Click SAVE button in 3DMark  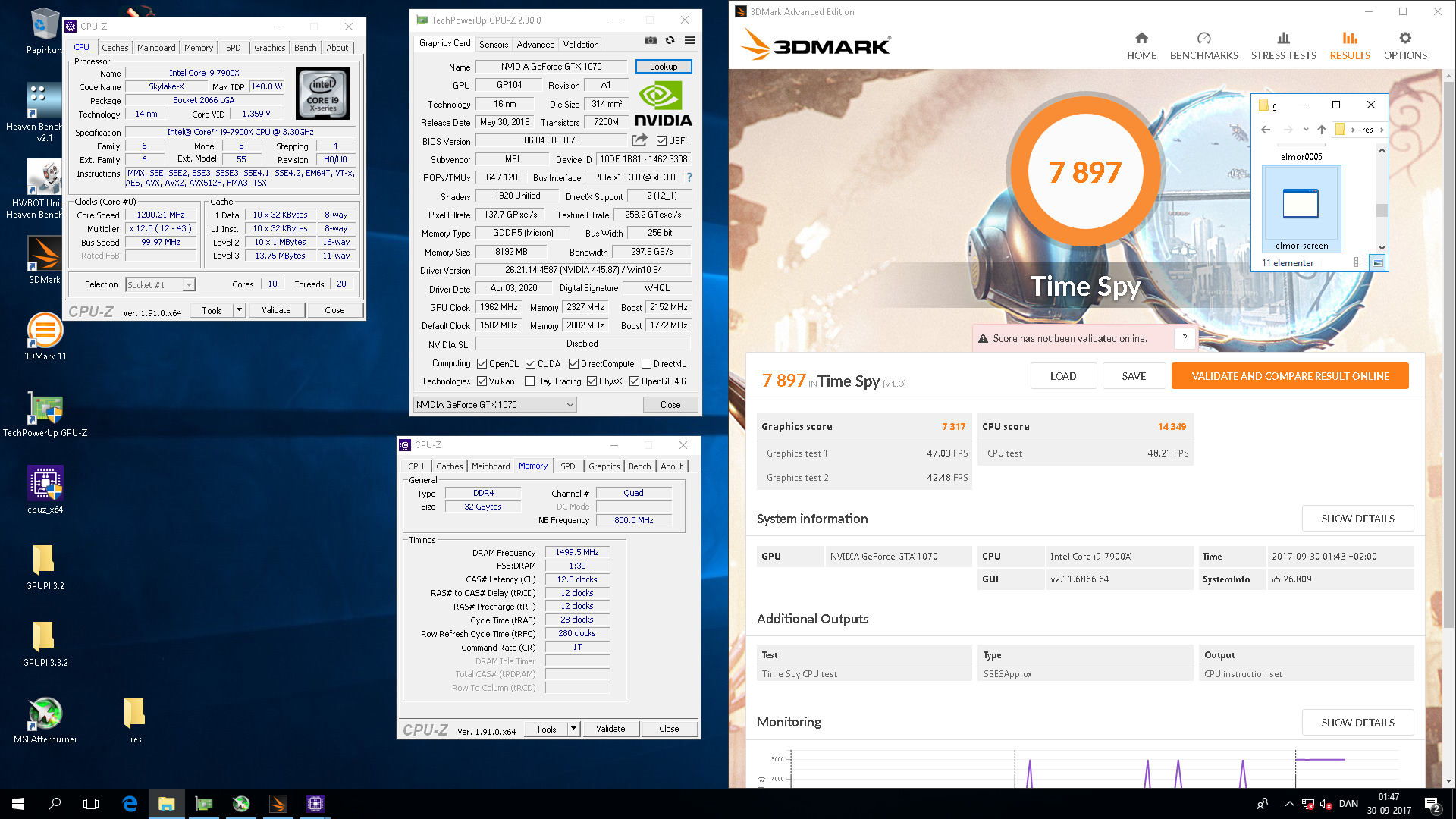[1134, 376]
